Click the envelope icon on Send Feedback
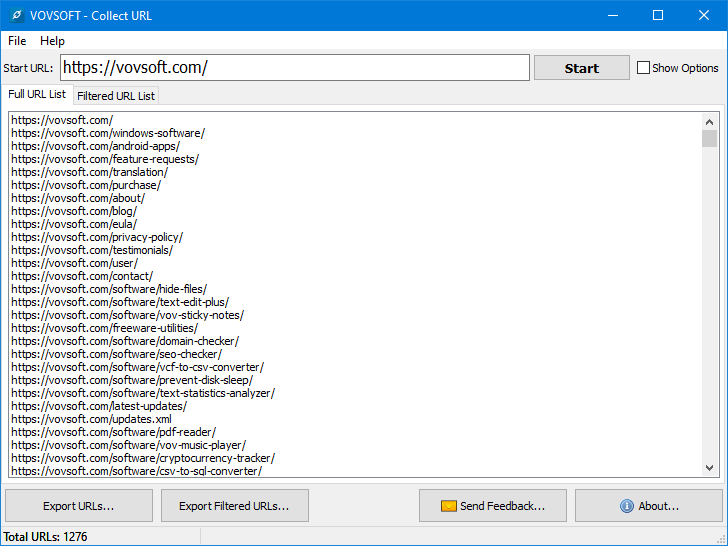This screenshot has width=728, height=546. click(x=449, y=506)
